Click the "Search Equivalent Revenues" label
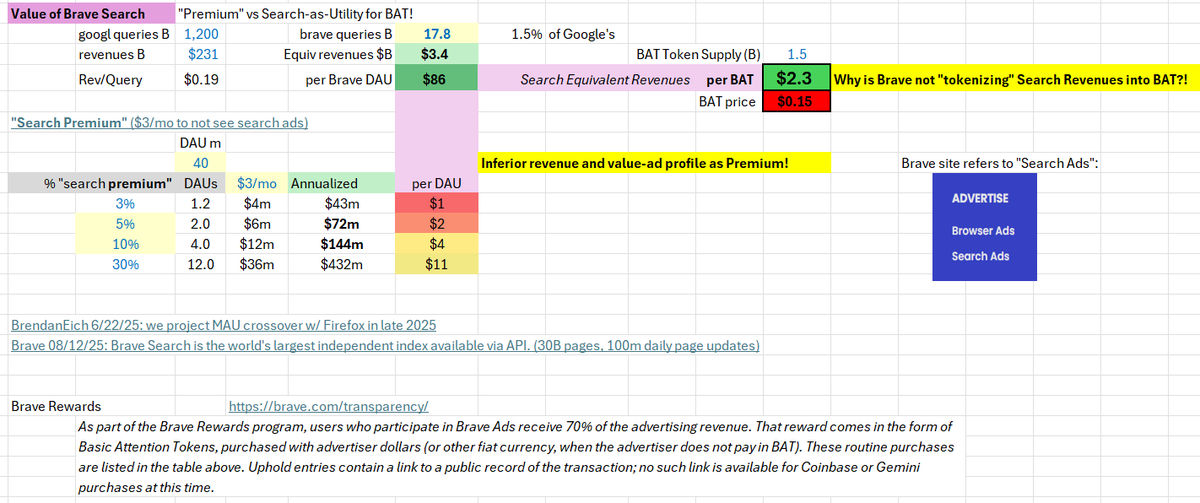 point(605,79)
